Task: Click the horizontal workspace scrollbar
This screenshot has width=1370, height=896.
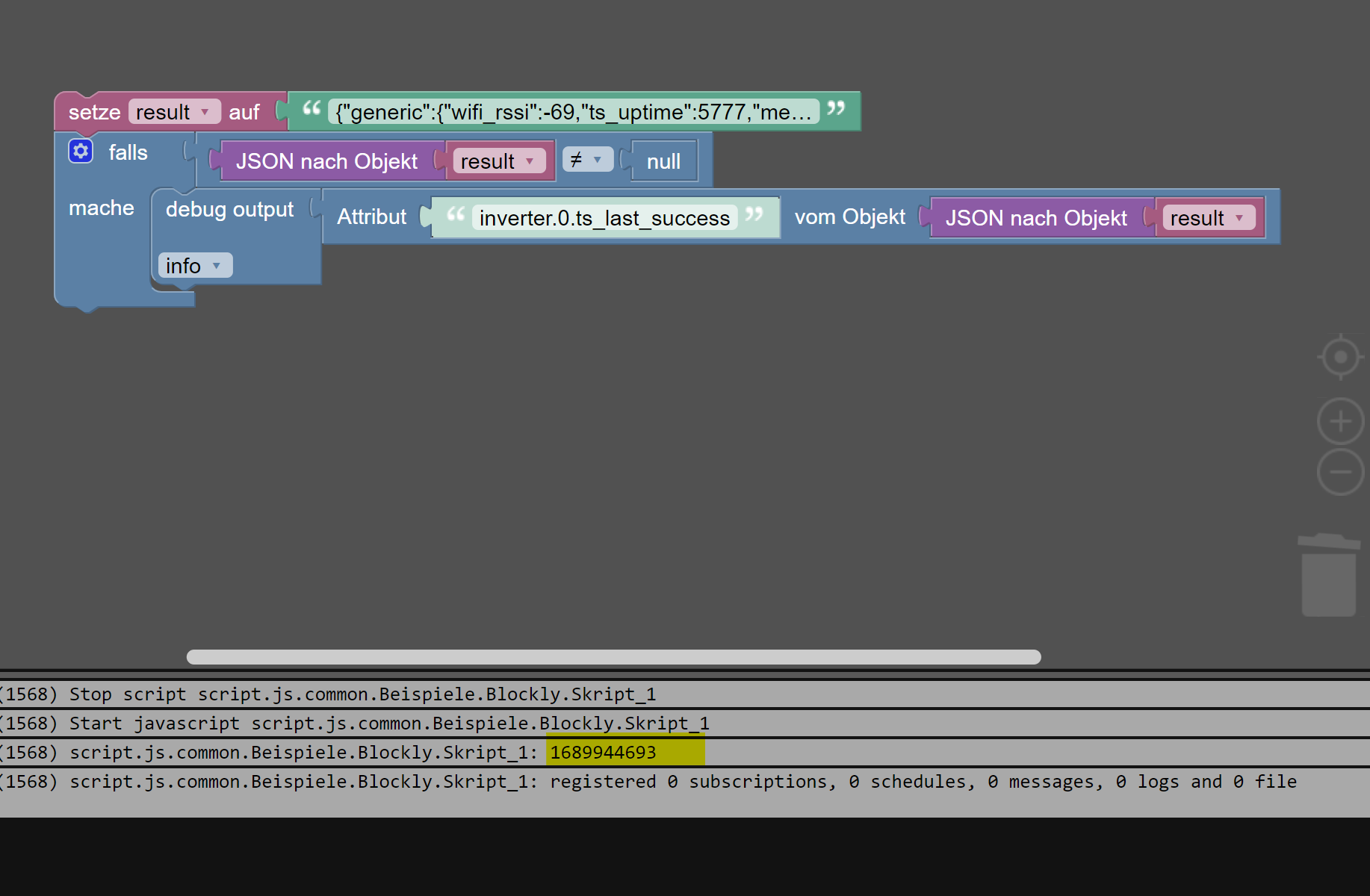Action: (x=613, y=657)
